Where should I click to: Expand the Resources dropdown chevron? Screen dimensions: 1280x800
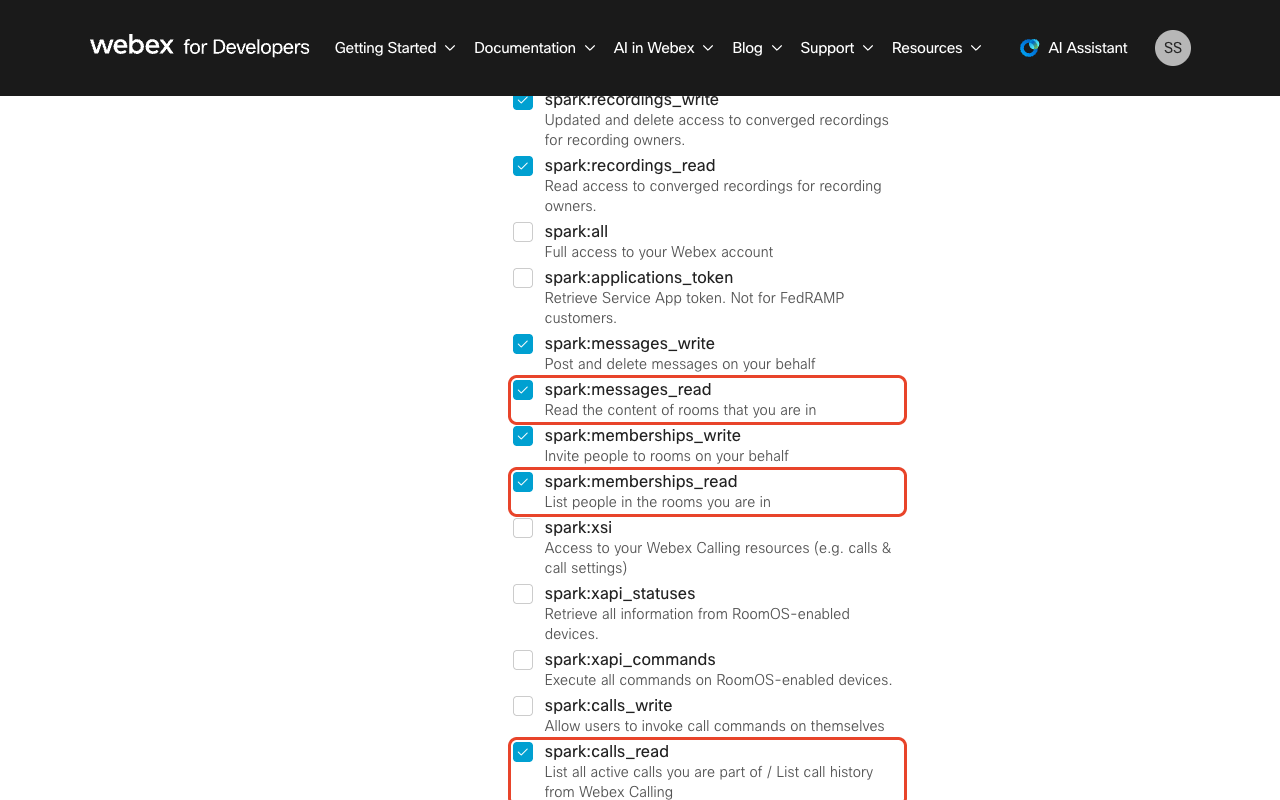976,48
